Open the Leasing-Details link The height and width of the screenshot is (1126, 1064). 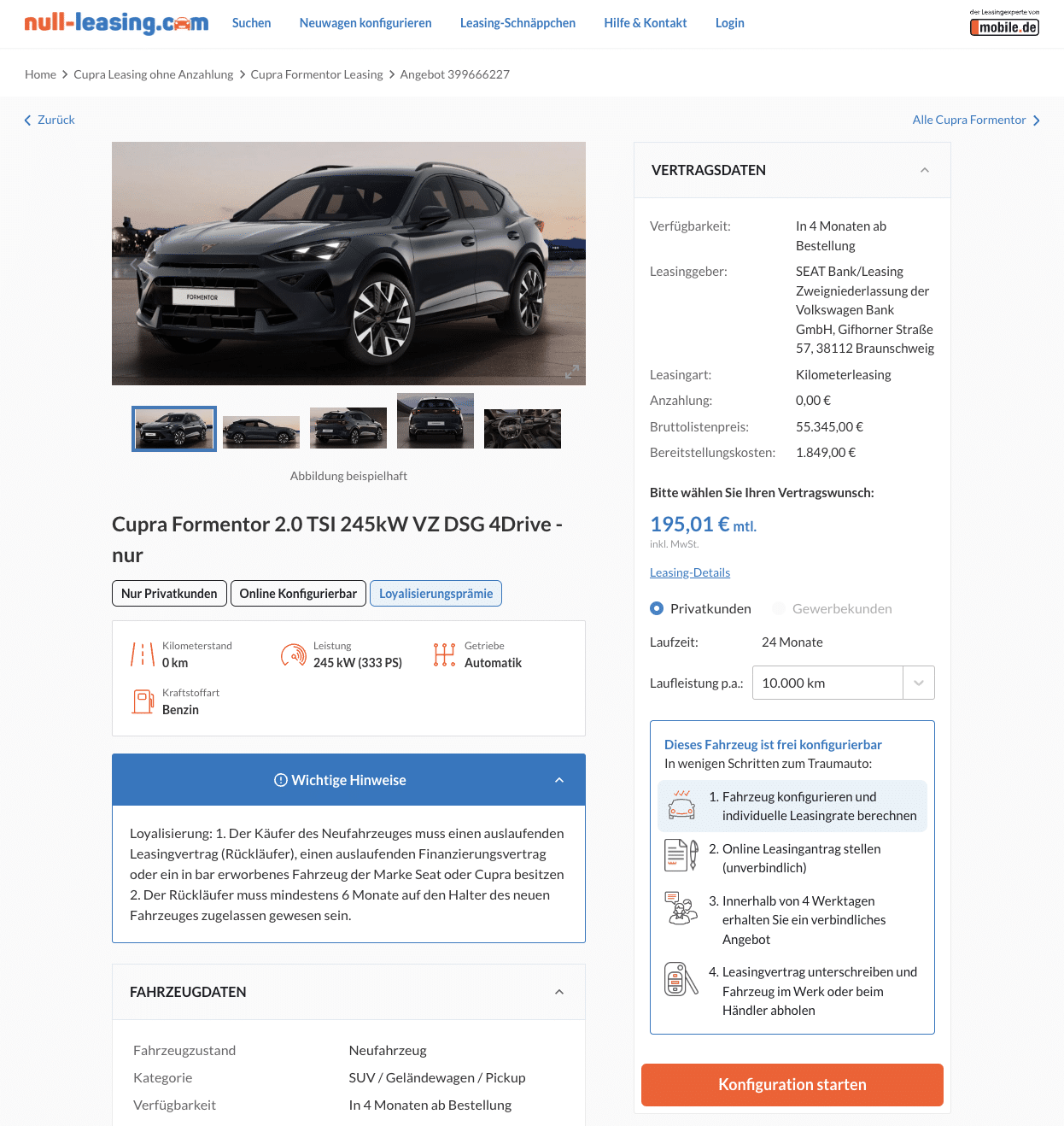tap(690, 572)
